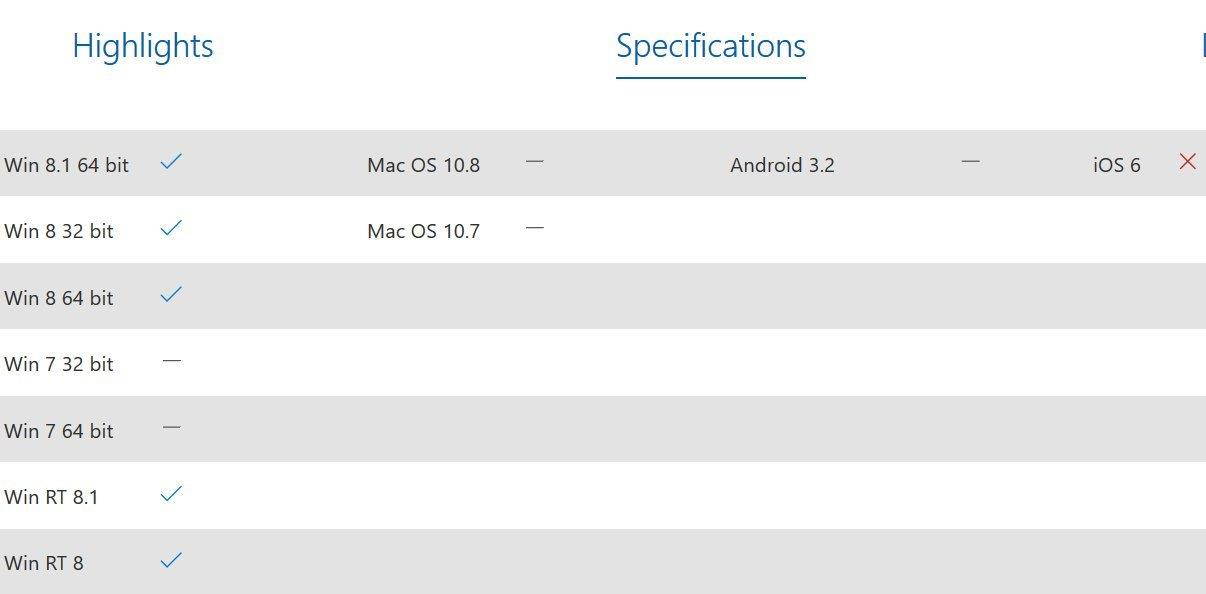Click the dash icon for Win 7 64 bit
The image size is (1206, 594).
[171, 428]
